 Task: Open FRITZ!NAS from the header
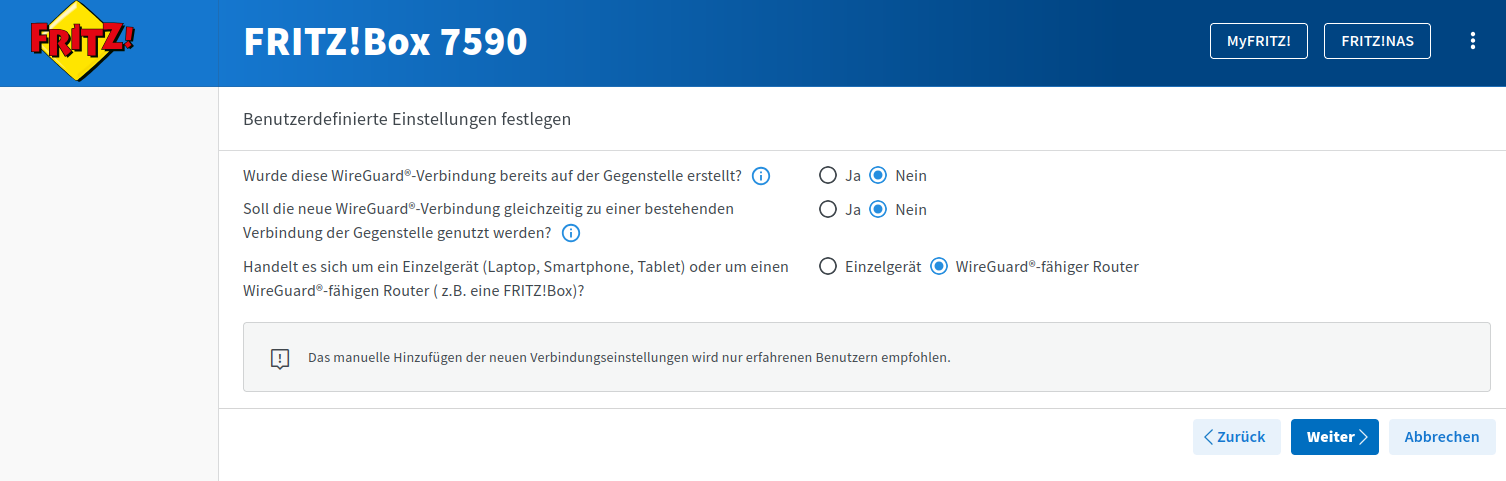click(x=1377, y=41)
